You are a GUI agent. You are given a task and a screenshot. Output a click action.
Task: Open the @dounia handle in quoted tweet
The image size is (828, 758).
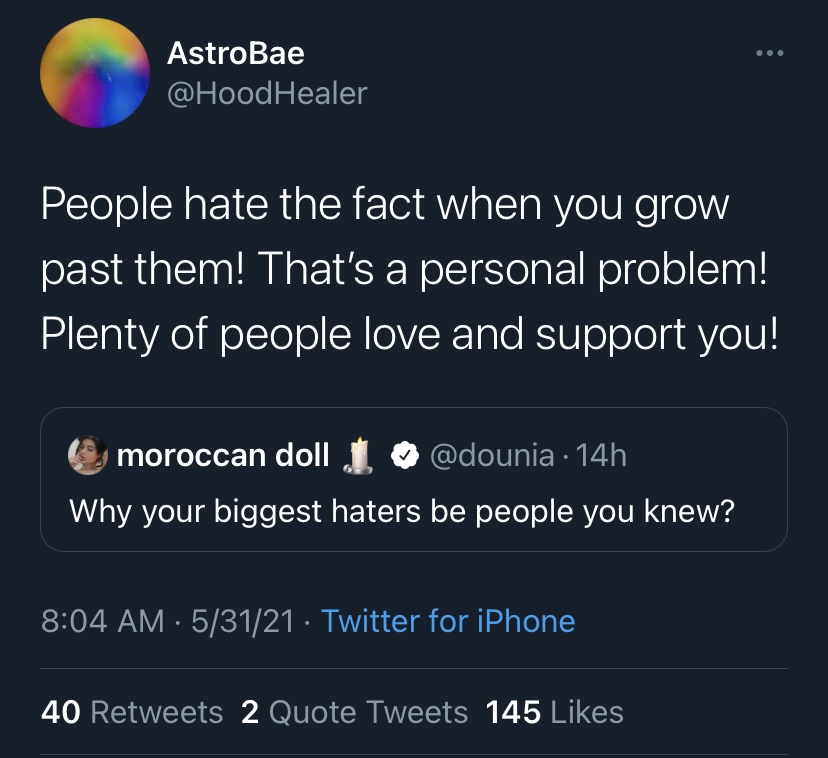coord(491,456)
